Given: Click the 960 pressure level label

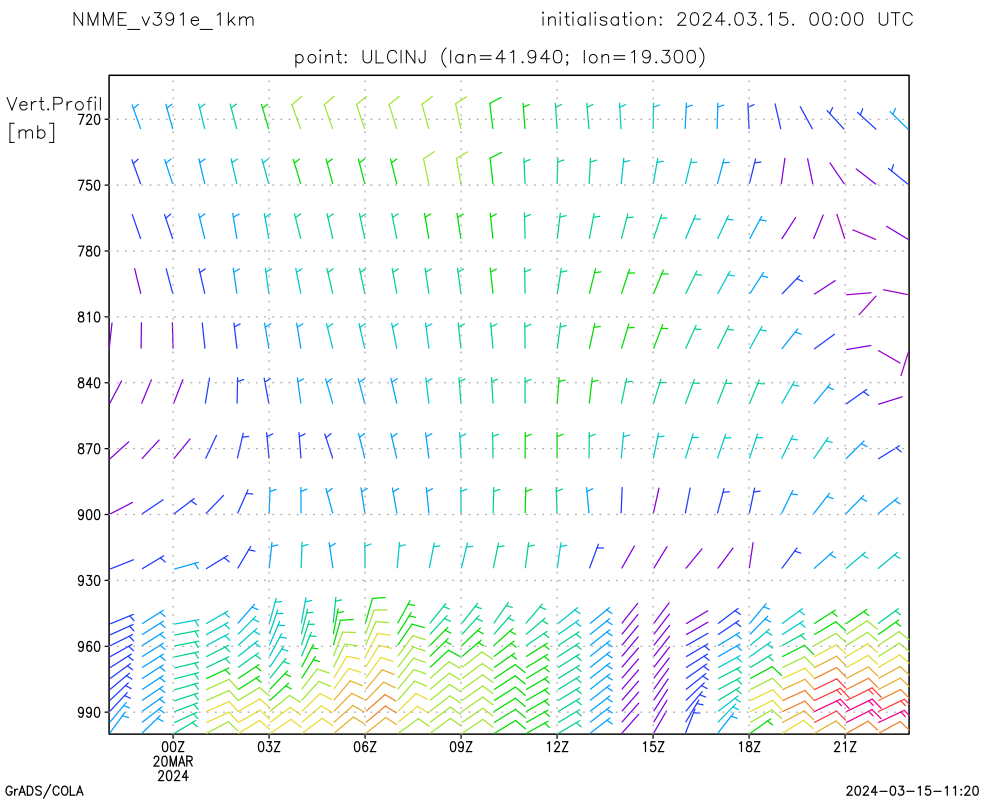Looking at the screenshot, I should pyautogui.click(x=89, y=647).
